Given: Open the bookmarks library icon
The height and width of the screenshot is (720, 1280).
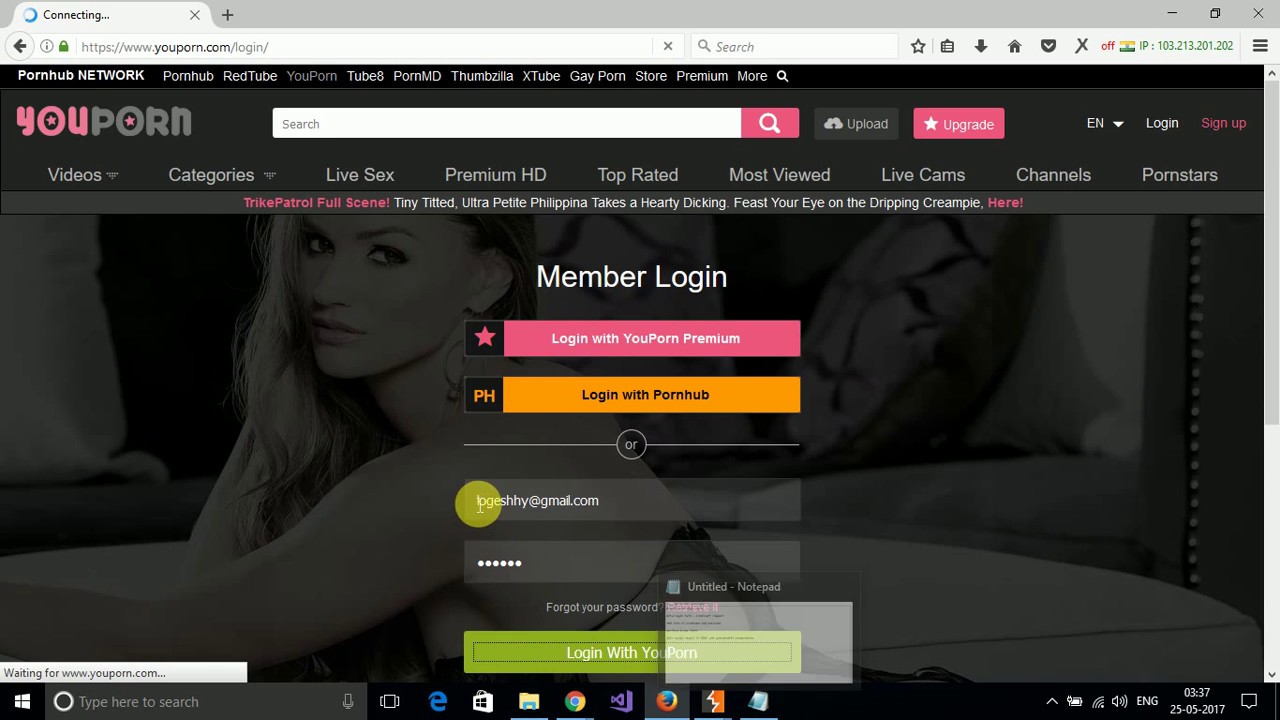Looking at the screenshot, I should click(x=947, y=46).
